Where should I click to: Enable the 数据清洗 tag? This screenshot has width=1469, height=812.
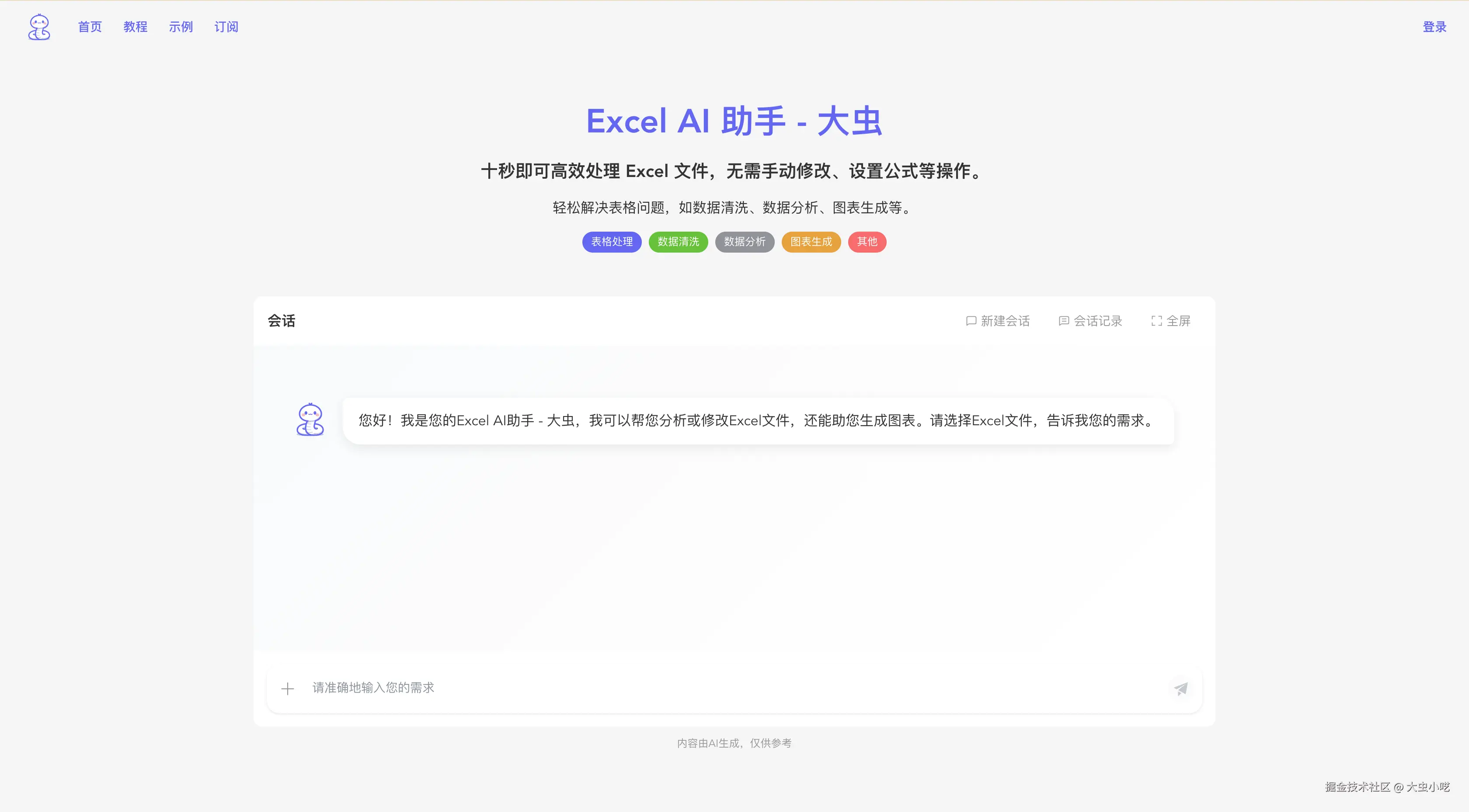point(678,242)
